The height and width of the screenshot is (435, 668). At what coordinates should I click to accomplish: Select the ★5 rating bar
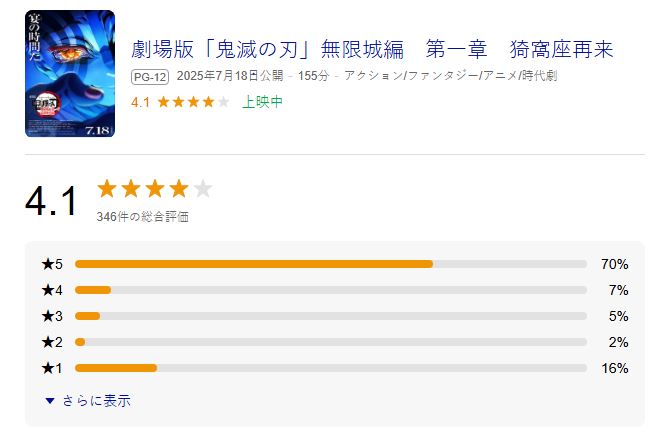click(x=331, y=264)
